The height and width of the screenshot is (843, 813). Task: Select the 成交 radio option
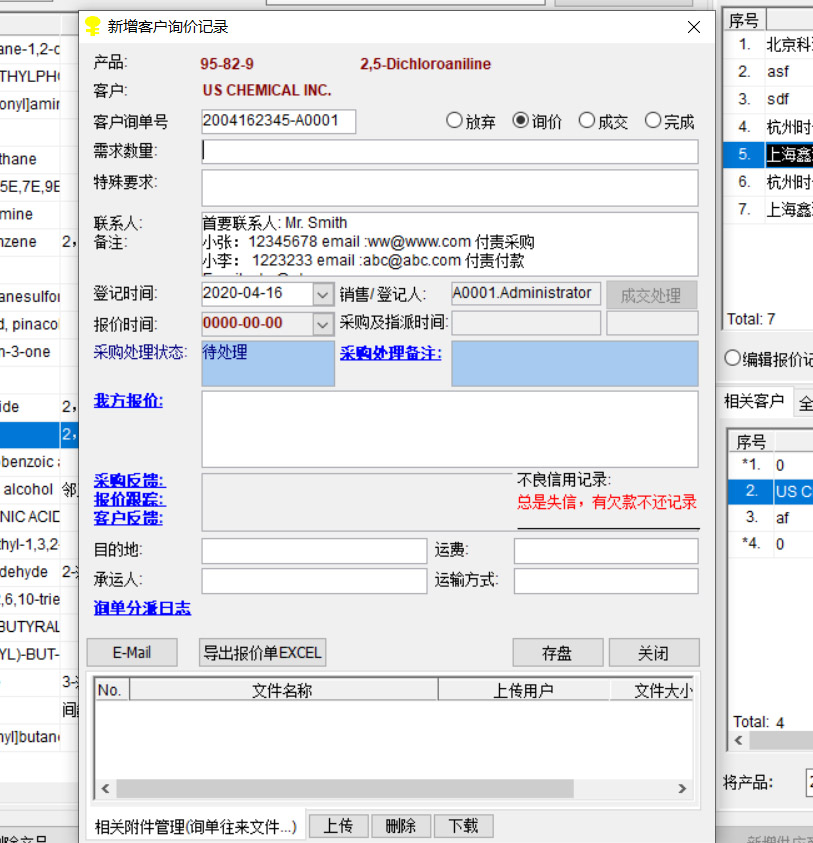click(x=587, y=121)
